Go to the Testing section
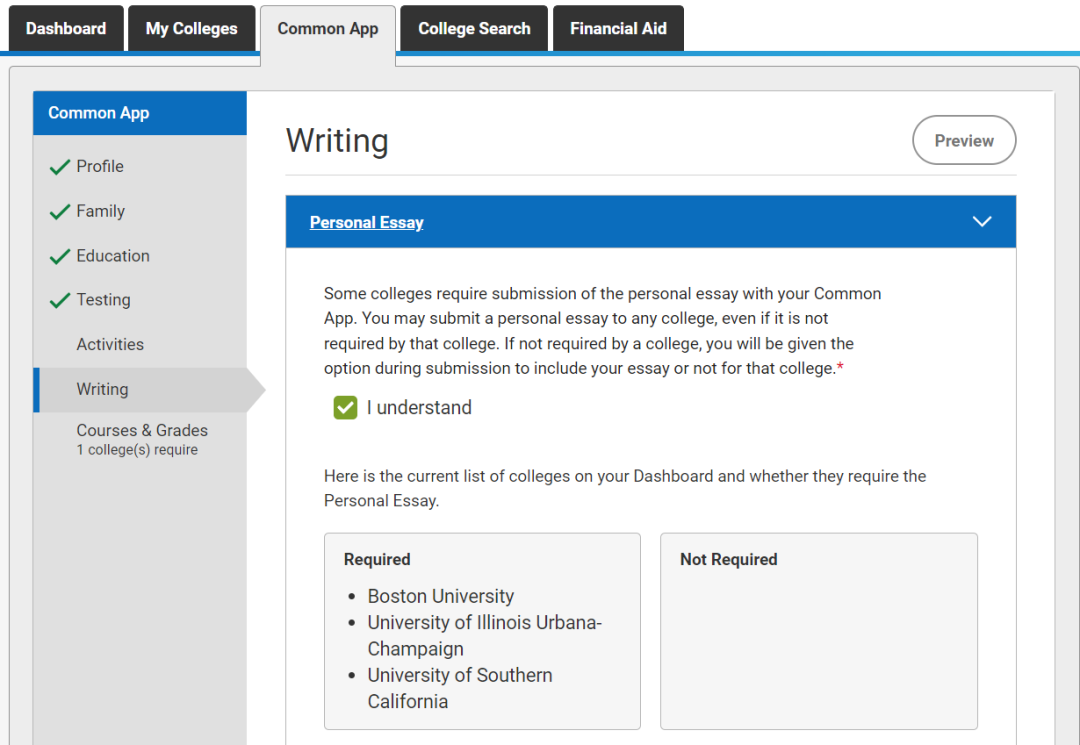The image size is (1080, 745). [x=104, y=300]
